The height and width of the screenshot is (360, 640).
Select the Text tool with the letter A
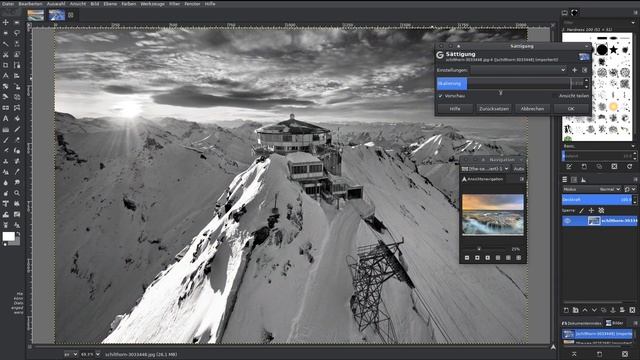(6, 118)
